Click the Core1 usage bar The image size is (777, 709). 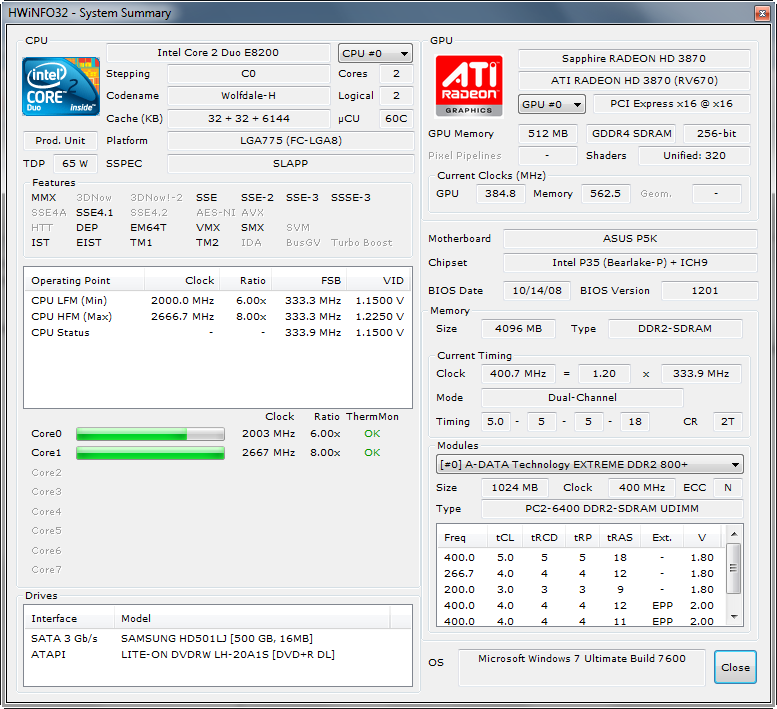click(150, 453)
